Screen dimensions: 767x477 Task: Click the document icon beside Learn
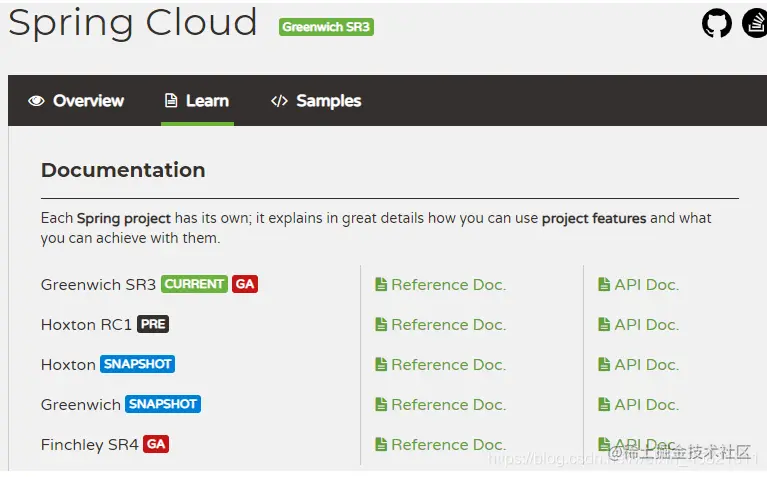pos(171,101)
